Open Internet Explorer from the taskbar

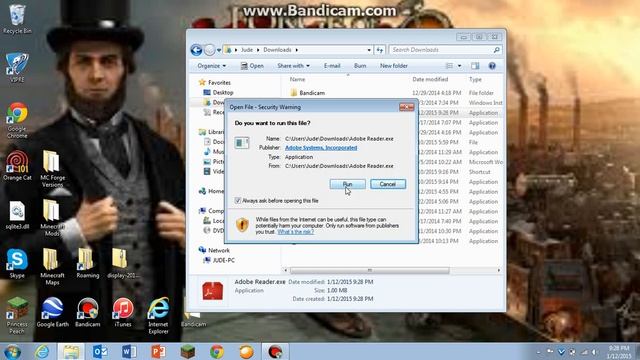[x=42, y=351]
